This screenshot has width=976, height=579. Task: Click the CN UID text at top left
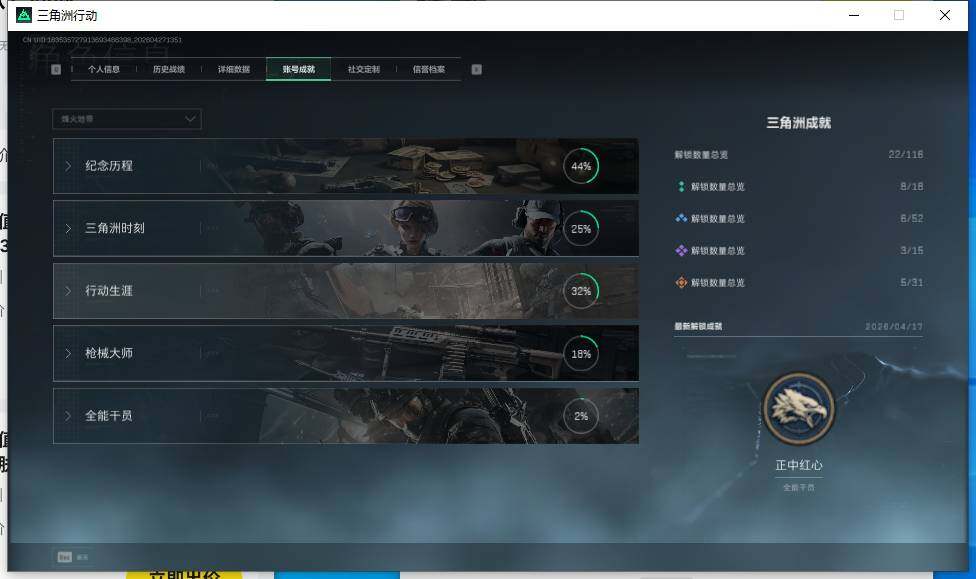102,40
